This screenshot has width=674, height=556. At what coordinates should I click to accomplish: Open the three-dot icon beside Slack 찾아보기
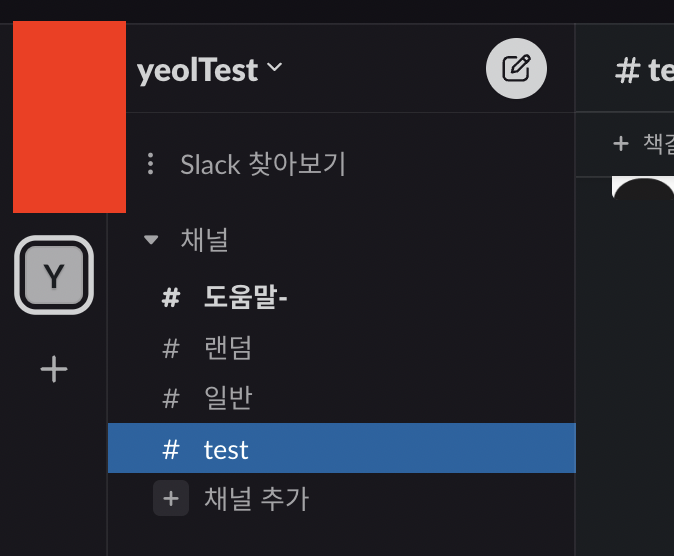coord(150,164)
